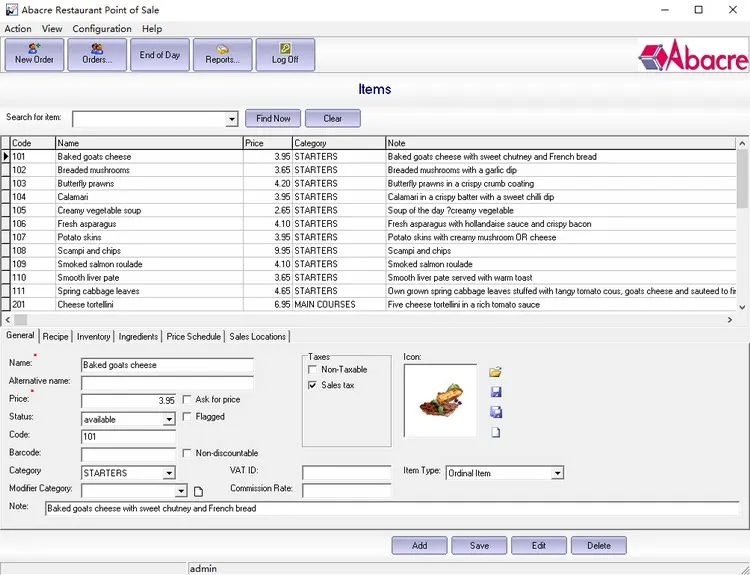Screen dimensions: 750x575
Task: Click the table scroll up arrow
Action: pyautogui.click(x=742, y=143)
